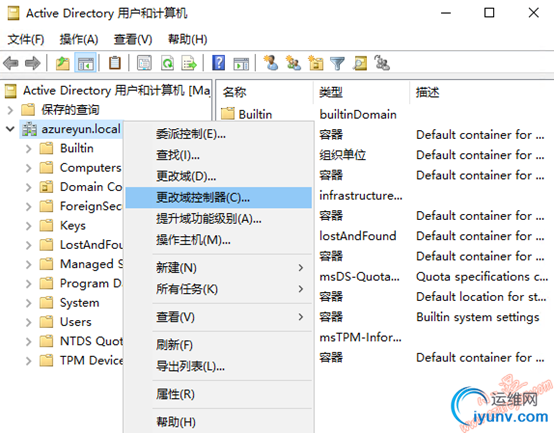554x433 pixels.
Task: Expand the System tree node
Action: pyautogui.click(x=29, y=303)
